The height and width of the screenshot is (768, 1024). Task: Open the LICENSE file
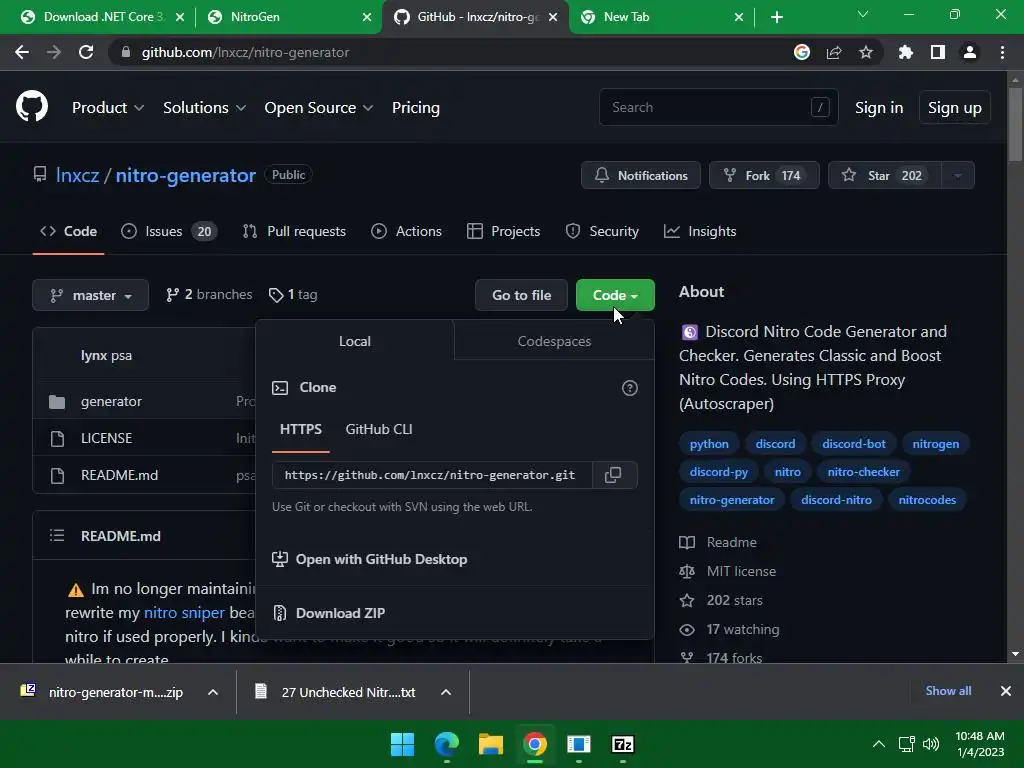point(106,438)
